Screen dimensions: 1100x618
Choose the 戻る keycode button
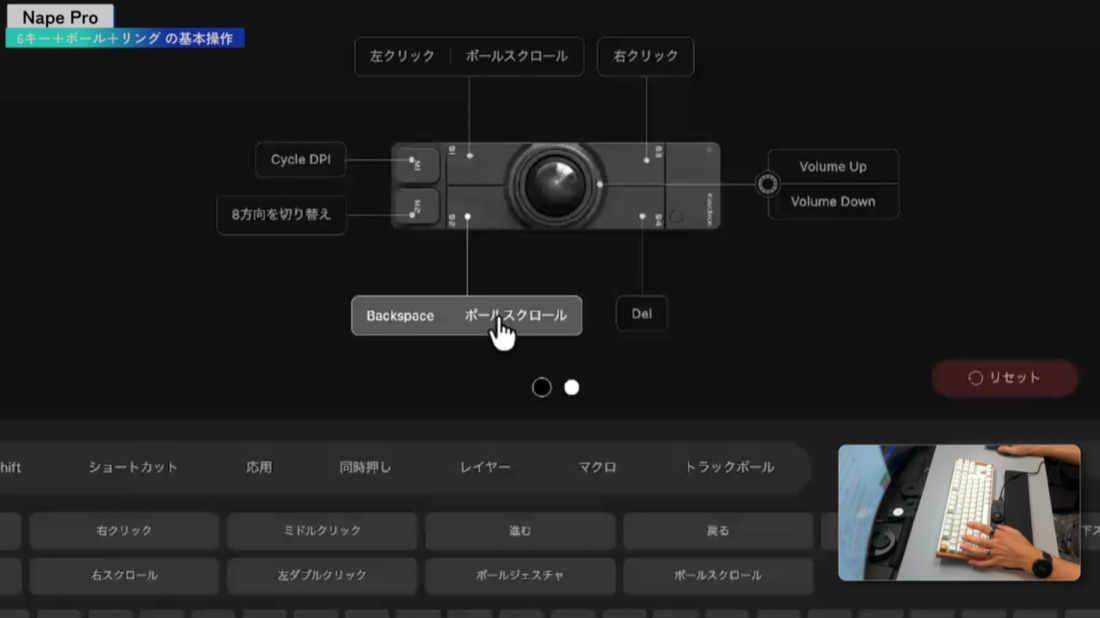[718, 531]
